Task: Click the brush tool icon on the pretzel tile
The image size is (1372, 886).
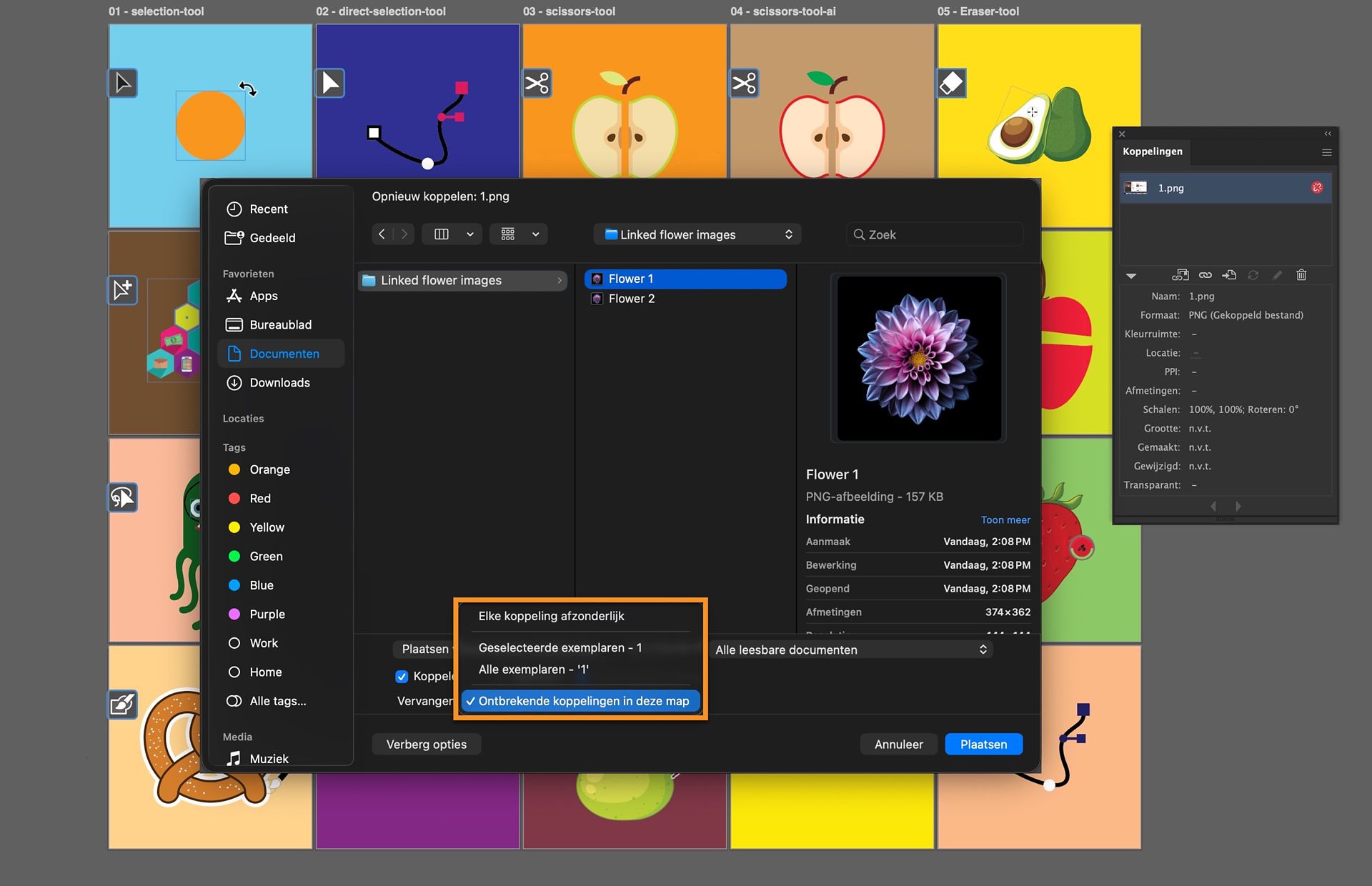Action: coord(123,705)
